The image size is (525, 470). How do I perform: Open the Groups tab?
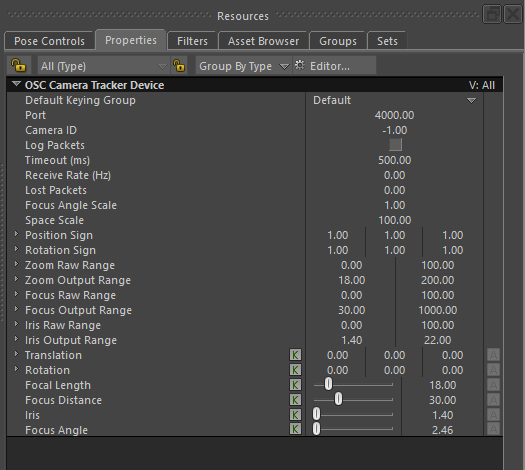pos(338,41)
